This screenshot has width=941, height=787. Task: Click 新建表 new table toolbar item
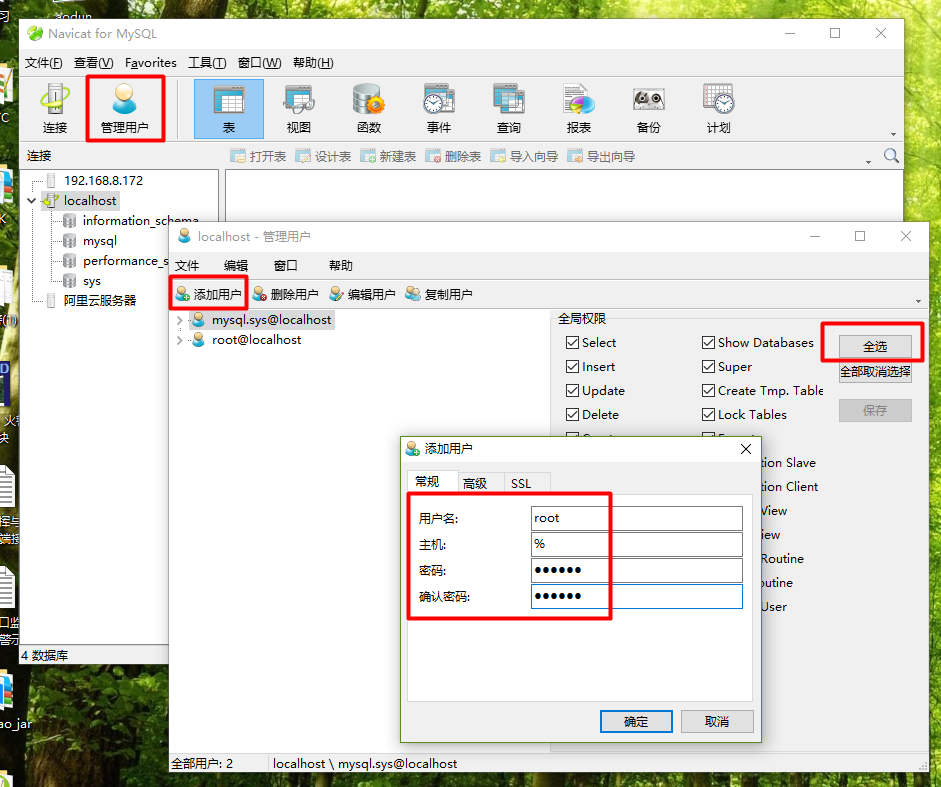[x=388, y=157]
